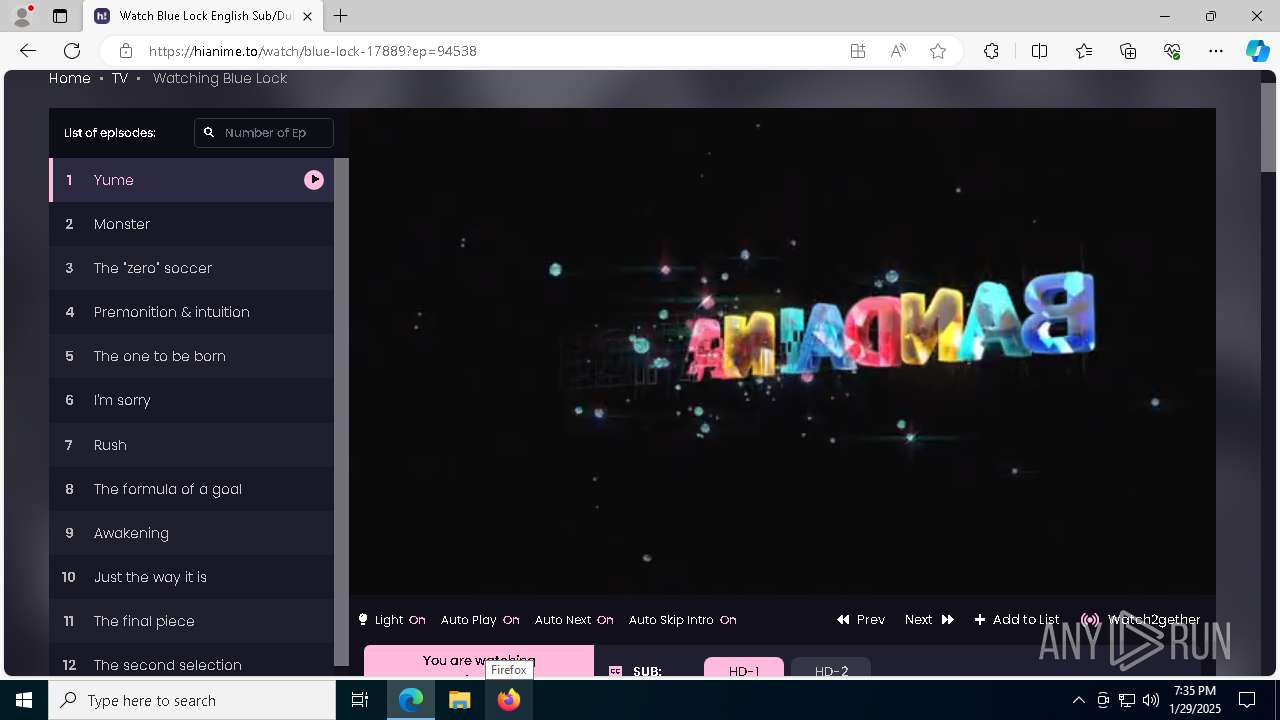The width and height of the screenshot is (1280, 720).
Task: Show hidden system tray icons
Action: (1078, 700)
